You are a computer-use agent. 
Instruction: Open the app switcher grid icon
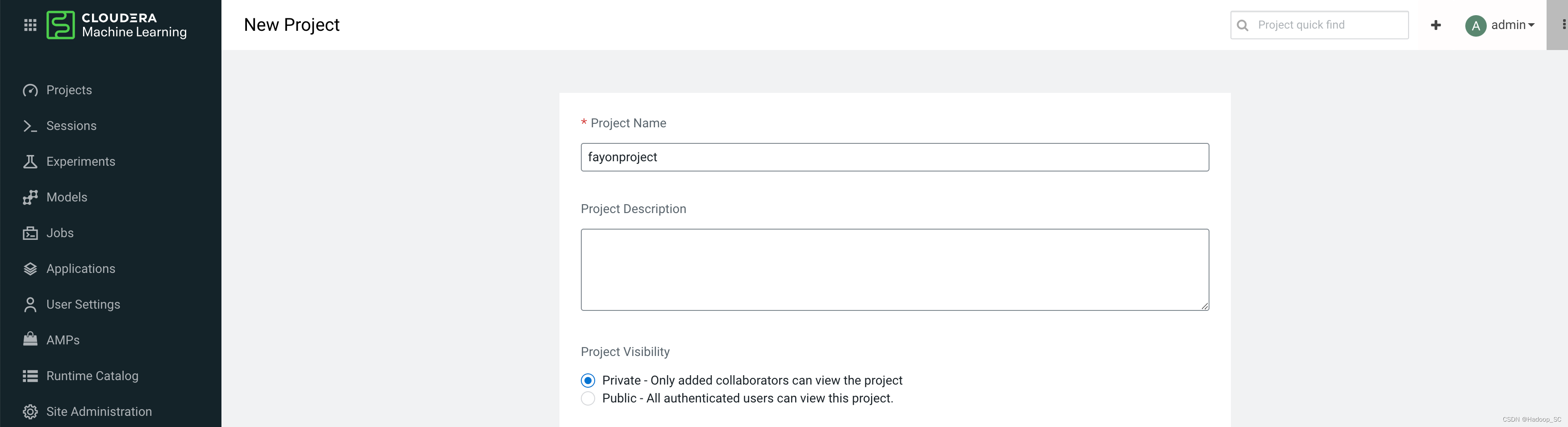[30, 25]
